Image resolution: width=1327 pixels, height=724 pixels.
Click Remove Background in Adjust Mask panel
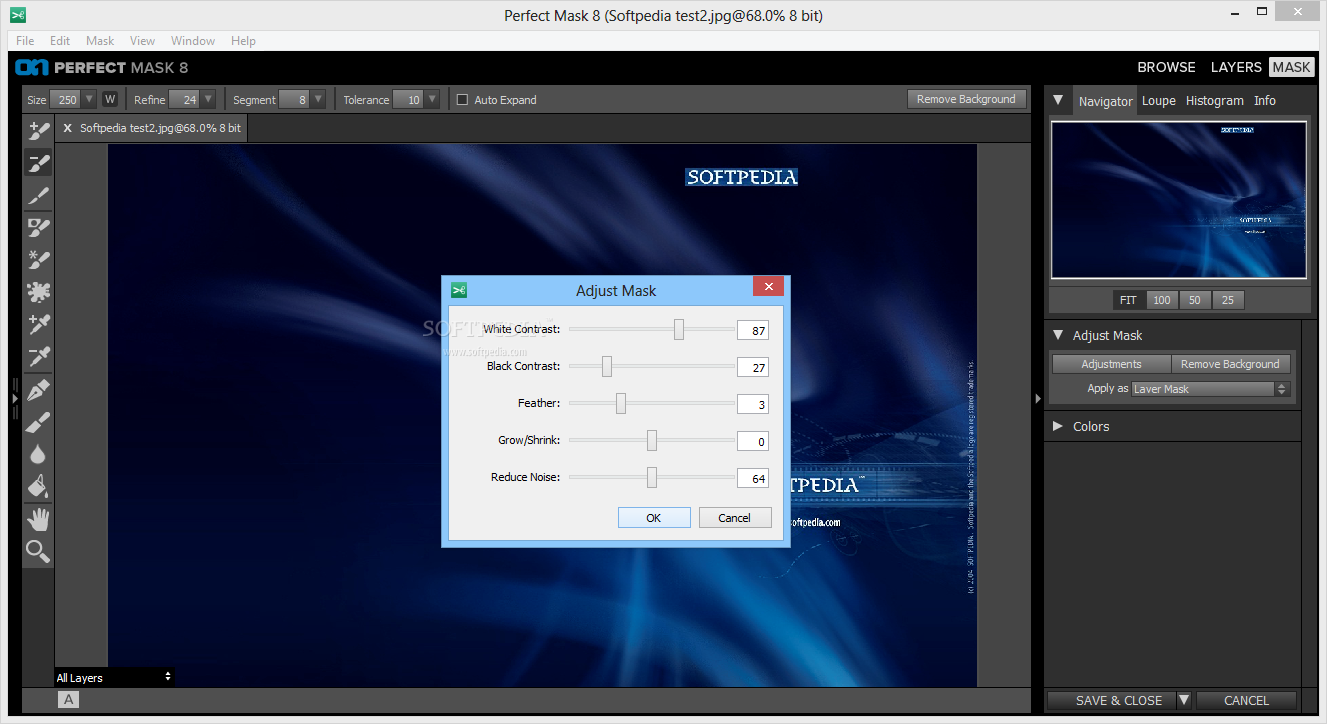(x=1230, y=364)
